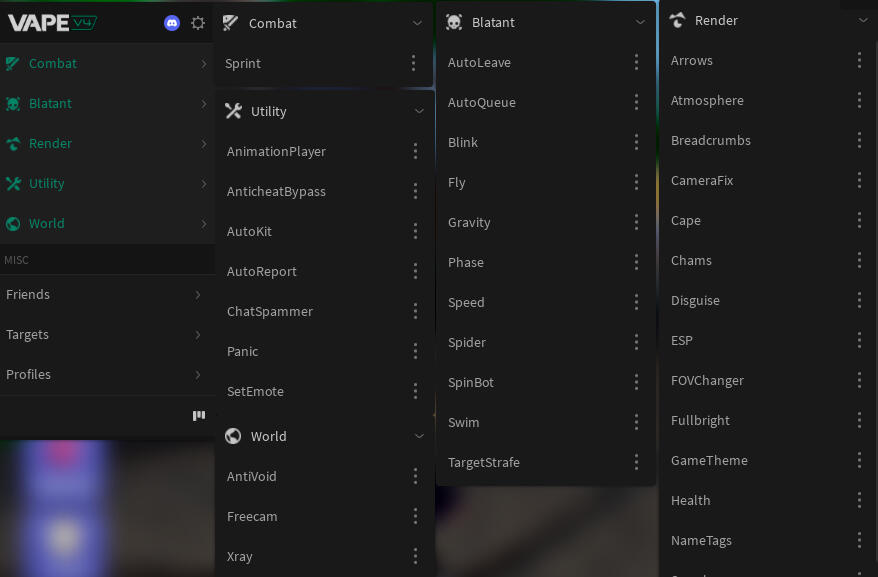Open options dots for Fullbright
Screen dimensions: 878x577
point(859,420)
